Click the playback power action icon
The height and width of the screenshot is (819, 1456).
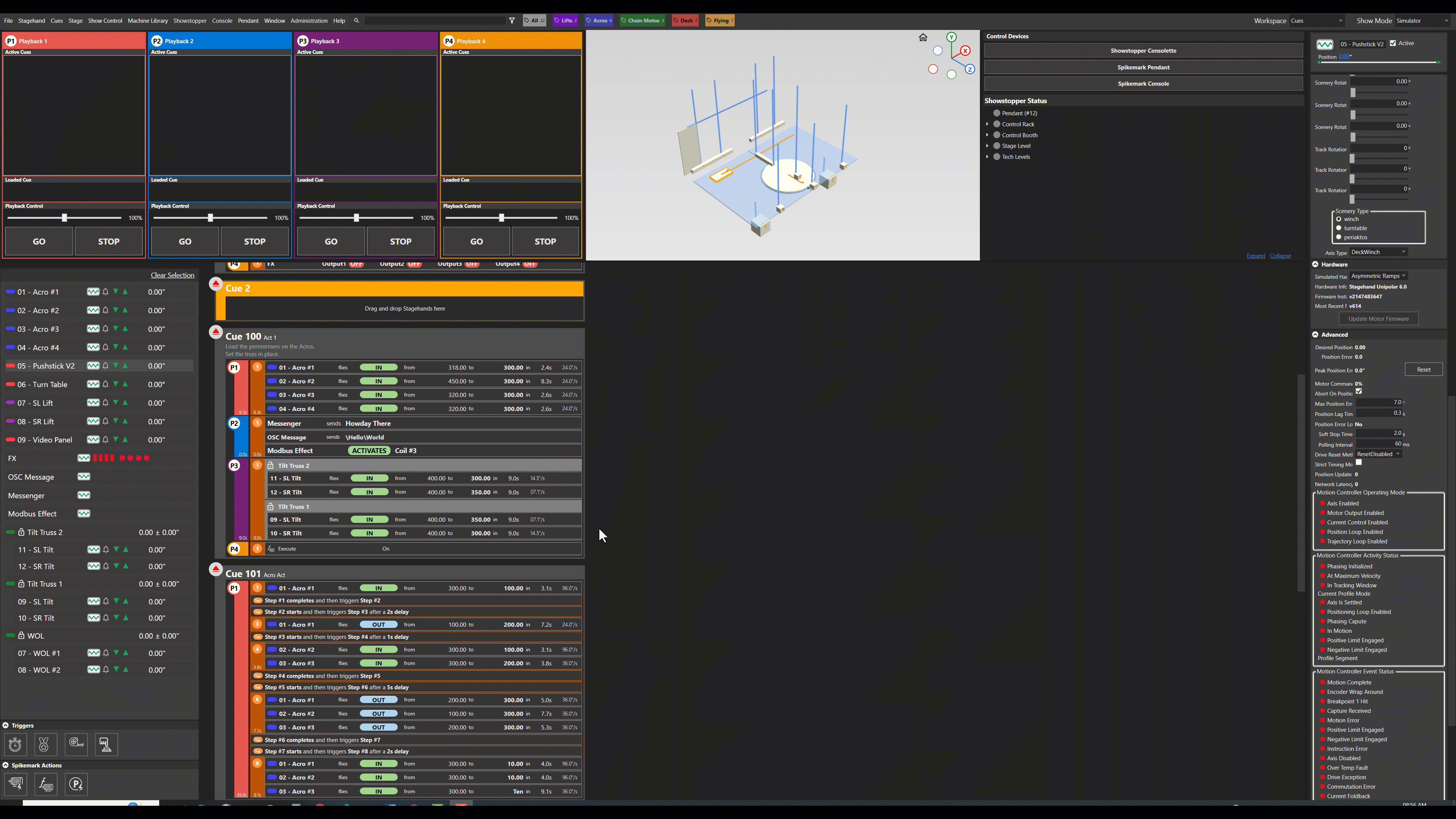76,784
